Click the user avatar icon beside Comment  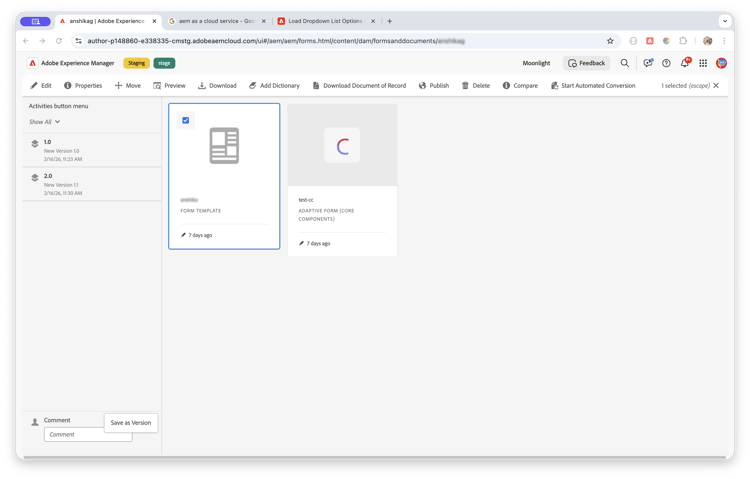click(x=35, y=422)
